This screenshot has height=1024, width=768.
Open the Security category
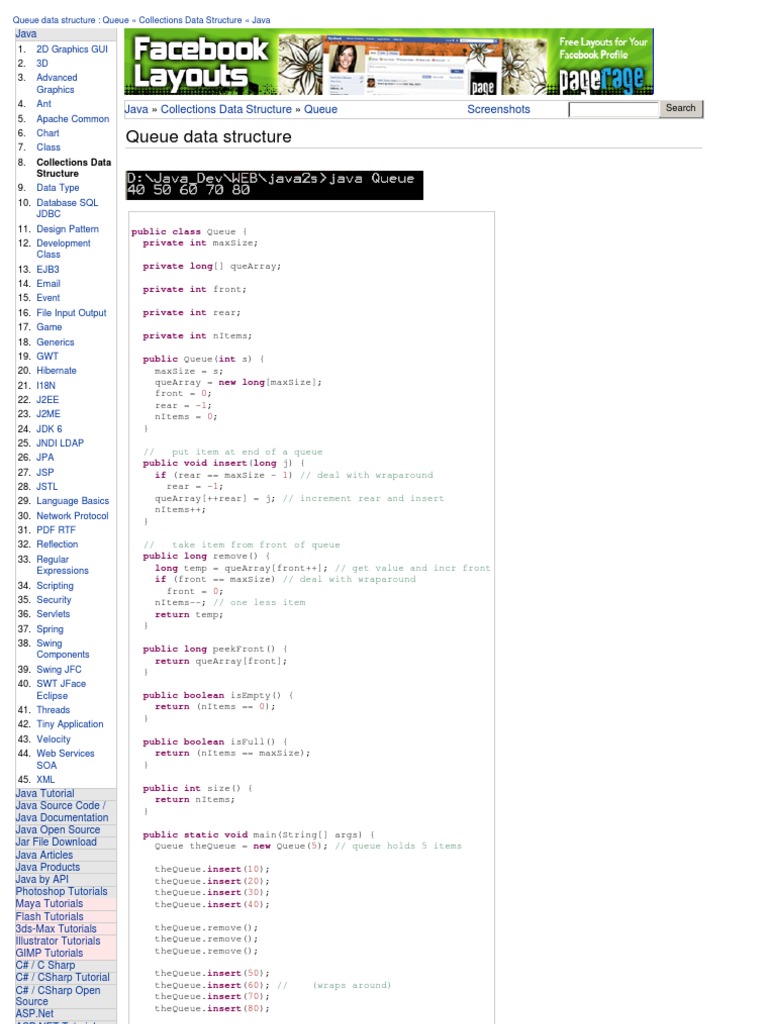pyautogui.click(x=54, y=600)
